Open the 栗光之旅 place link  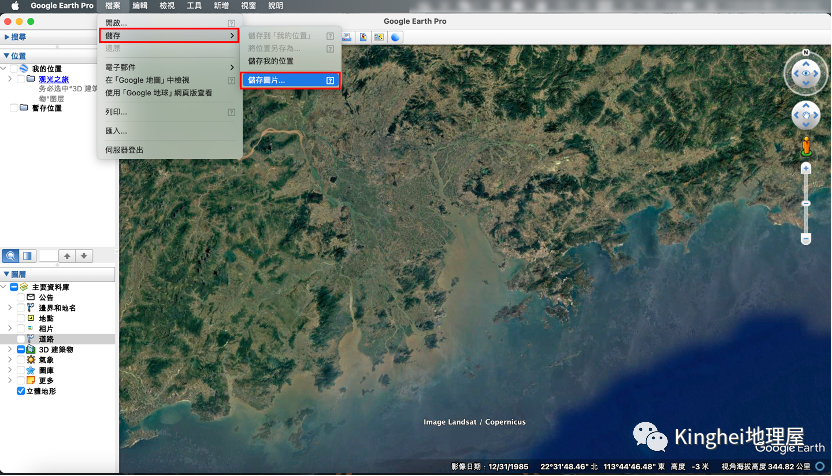tap(54, 78)
